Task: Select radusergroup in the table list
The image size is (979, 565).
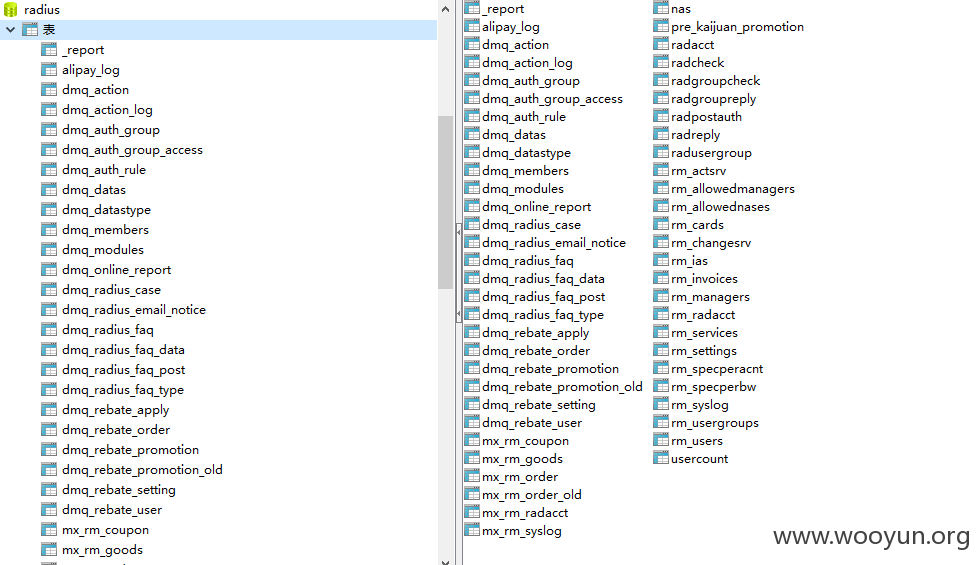Action: click(711, 152)
